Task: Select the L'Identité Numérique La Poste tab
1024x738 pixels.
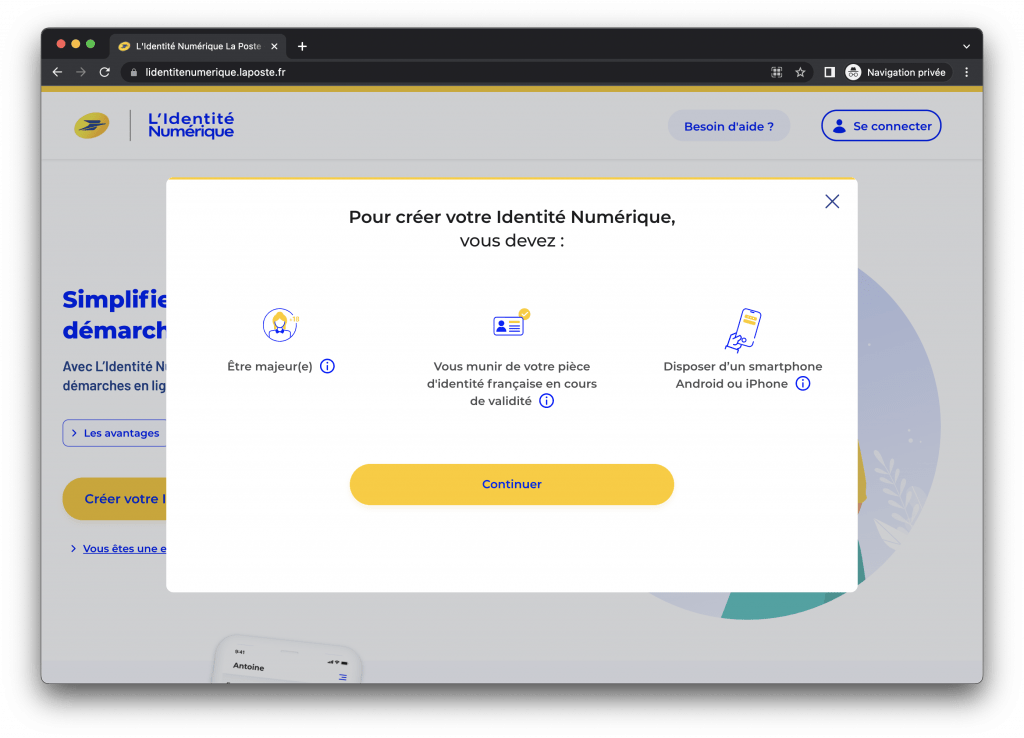Action: (197, 46)
